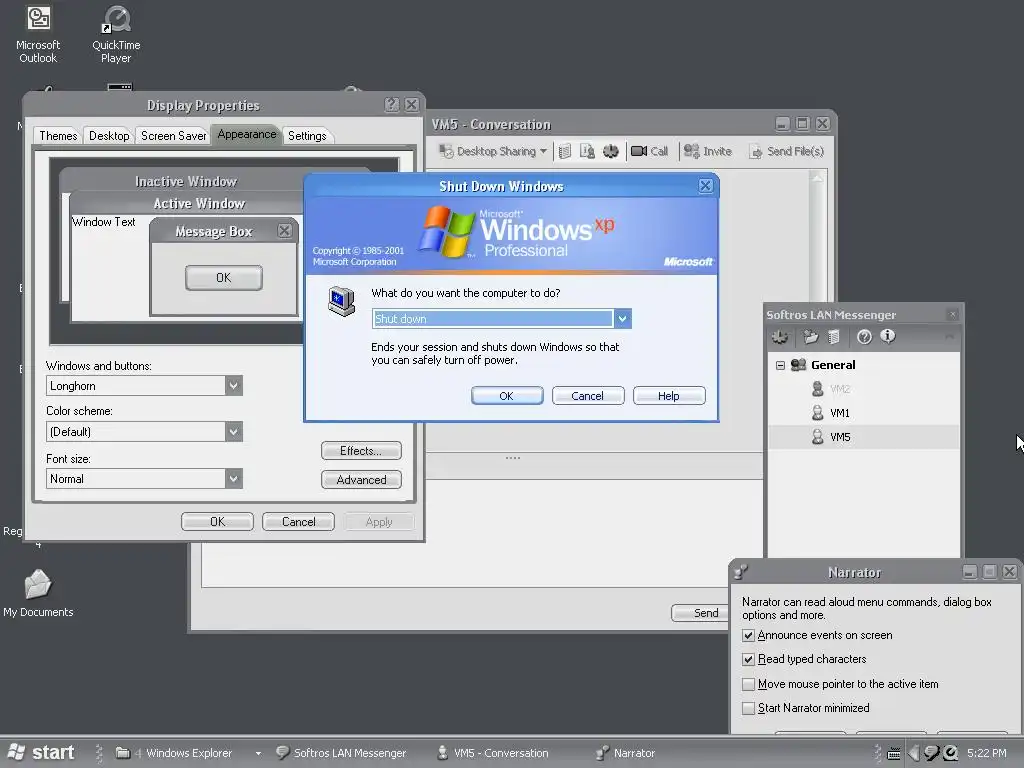Screen dimensions: 1024x768
Task: Click the message history notebook icon in VM5 Conversation
Action: pos(565,152)
